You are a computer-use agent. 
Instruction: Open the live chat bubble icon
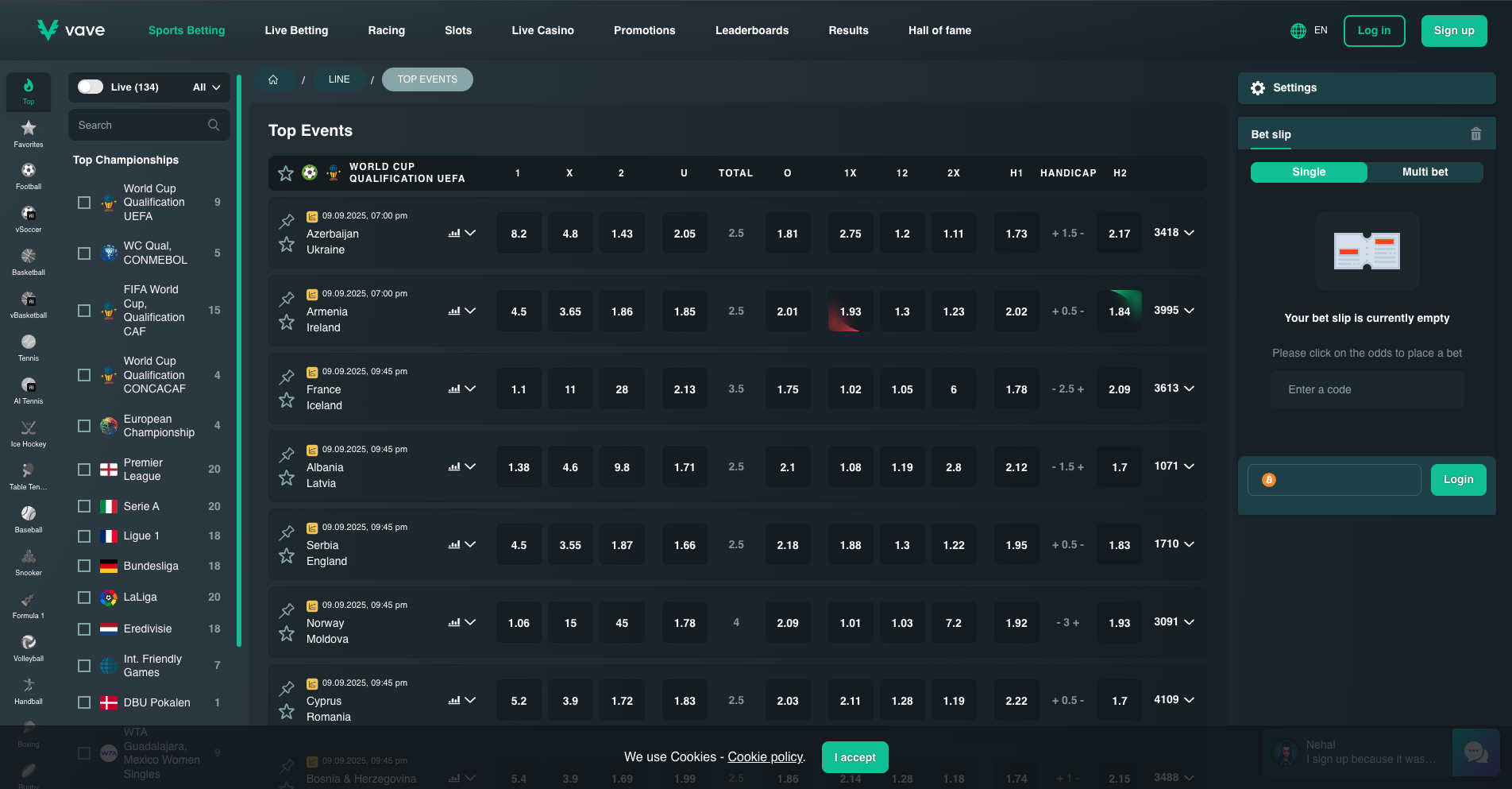pos(1476,752)
